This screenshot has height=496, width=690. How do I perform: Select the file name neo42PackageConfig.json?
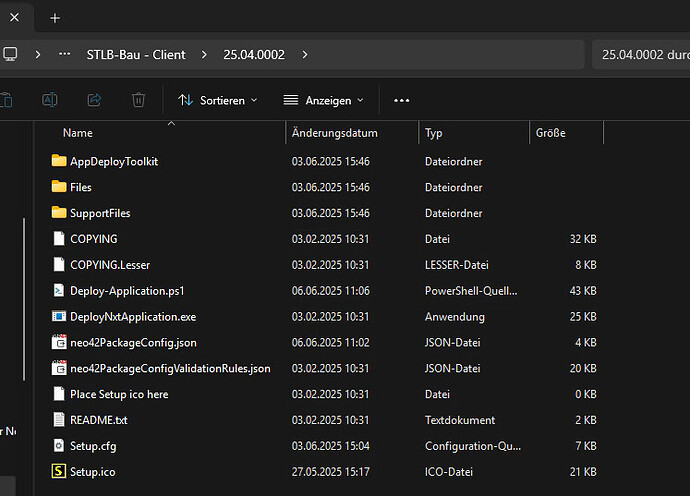pyautogui.click(x=133, y=343)
